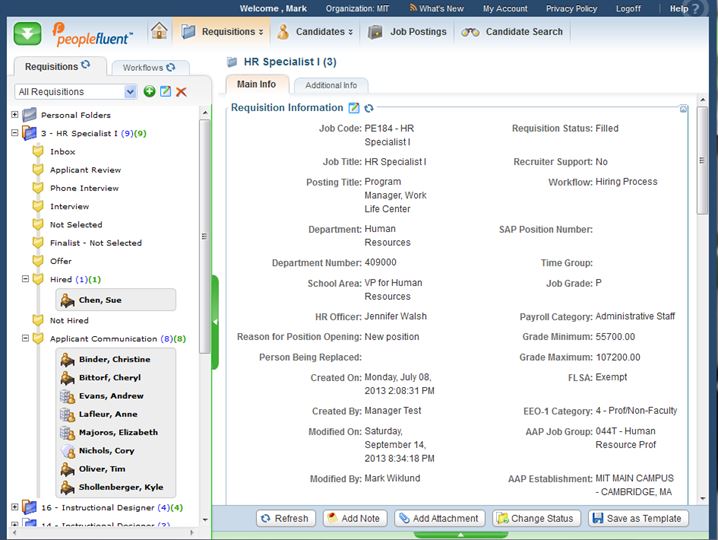Open Candidate Search with binoculars icon
This screenshot has width=718, height=540.
tap(512, 32)
